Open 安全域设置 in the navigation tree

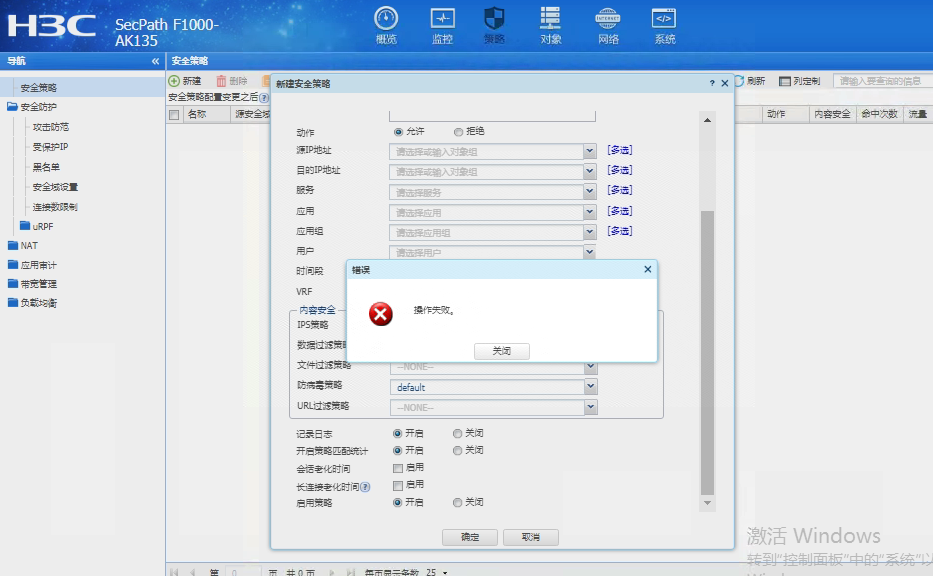point(55,187)
